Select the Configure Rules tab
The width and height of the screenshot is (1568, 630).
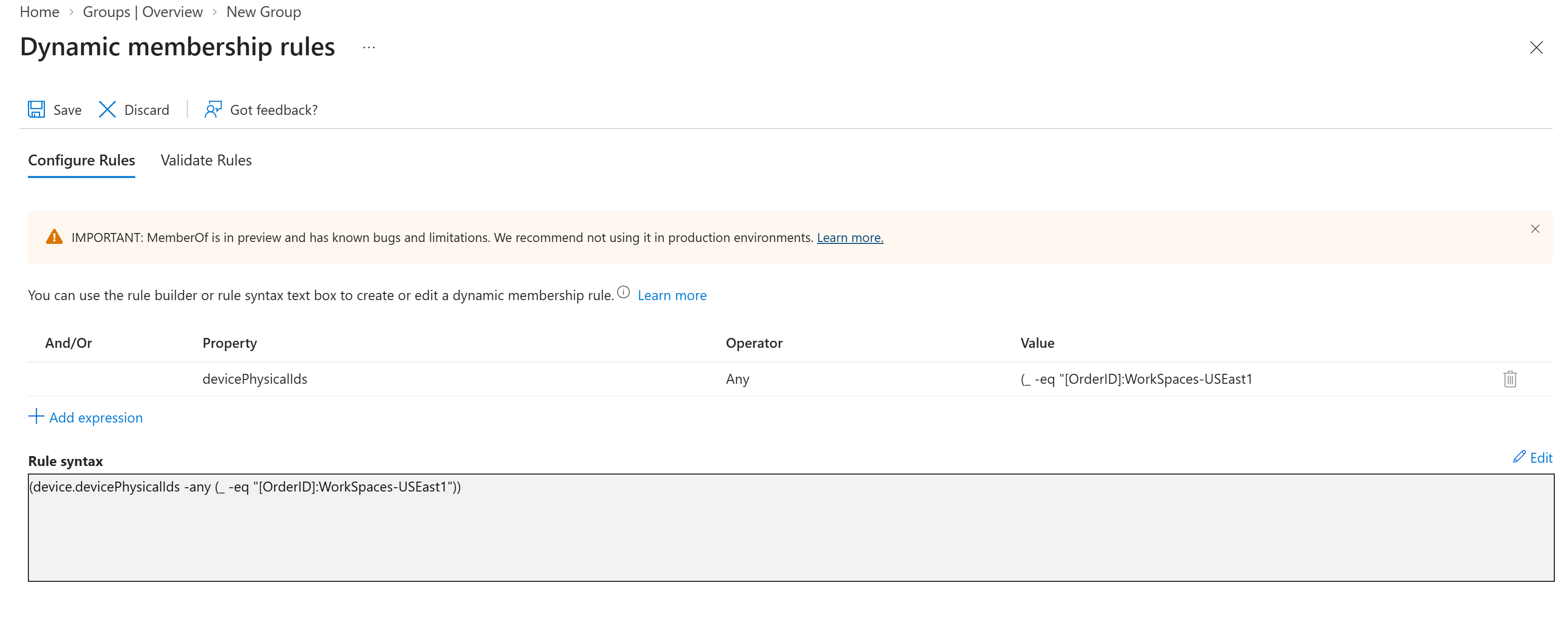tap(81, 161)
